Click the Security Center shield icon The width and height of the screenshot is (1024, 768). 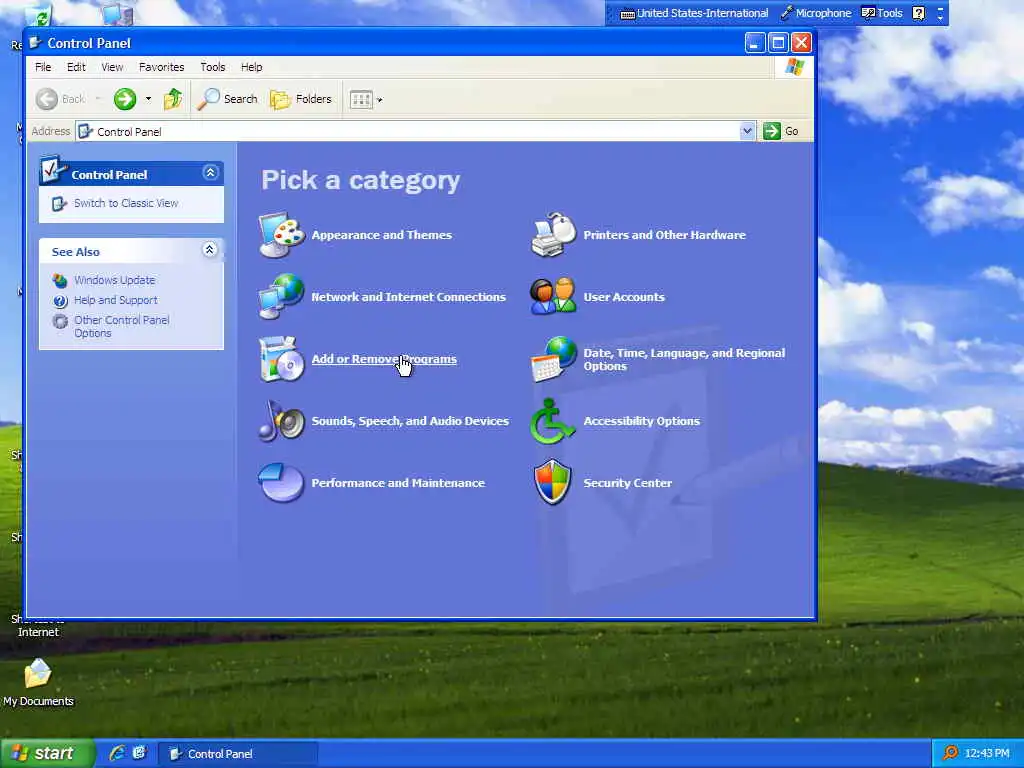(552, 483)
